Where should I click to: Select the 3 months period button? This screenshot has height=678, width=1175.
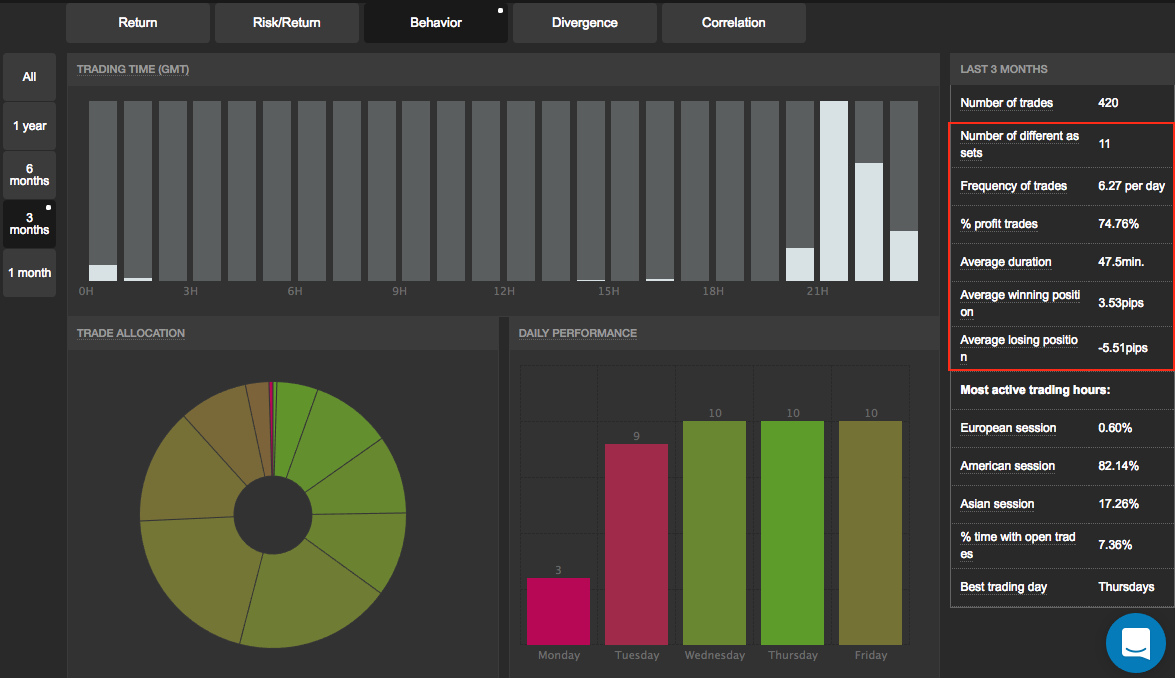point(29,224)
